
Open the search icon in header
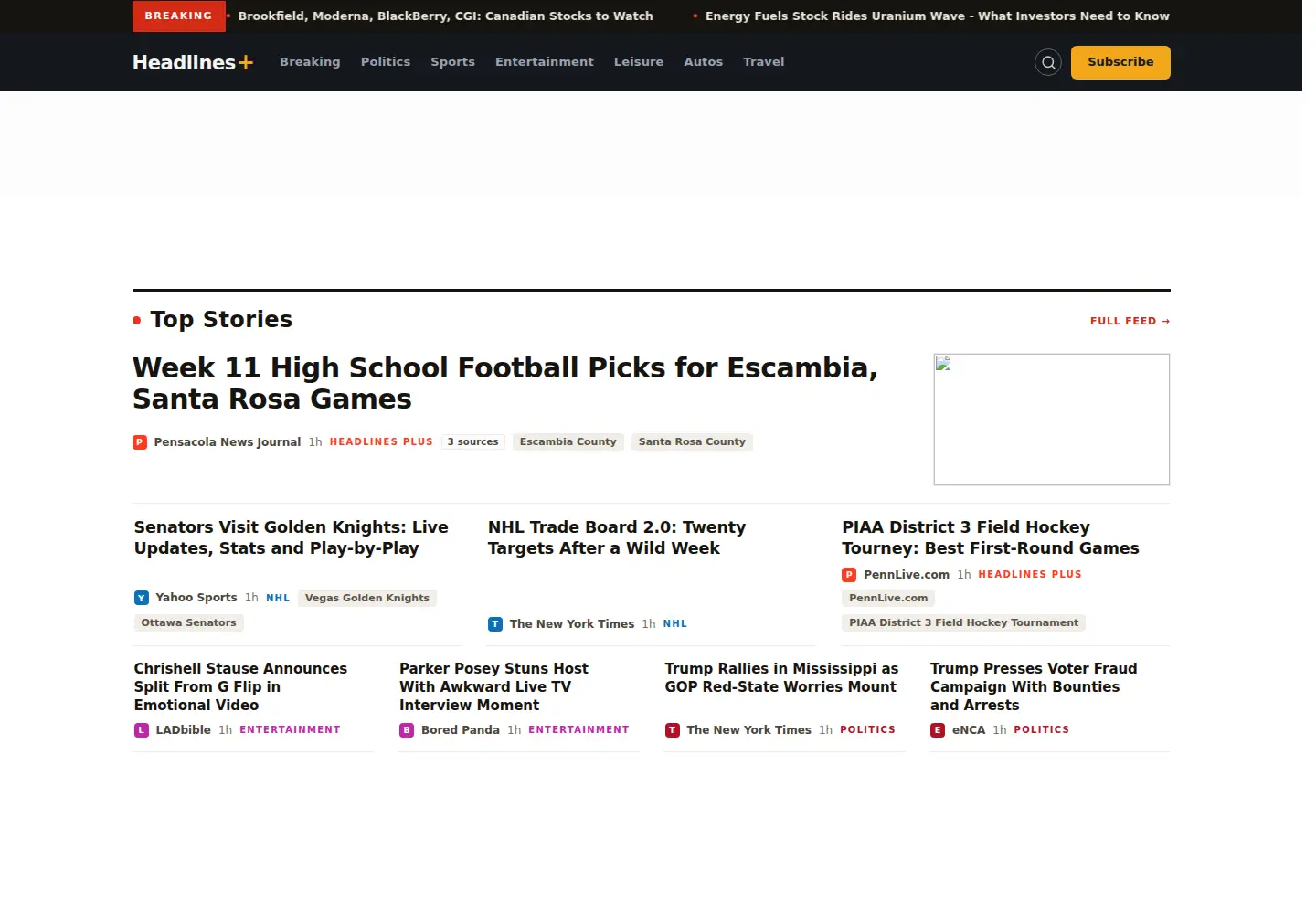click(x=1048, y=62)
